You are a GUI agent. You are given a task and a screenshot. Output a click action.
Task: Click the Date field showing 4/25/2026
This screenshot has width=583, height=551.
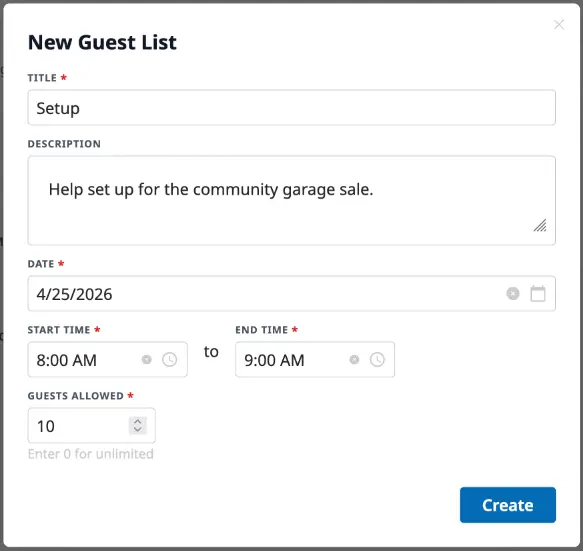(x=292, y=293)
